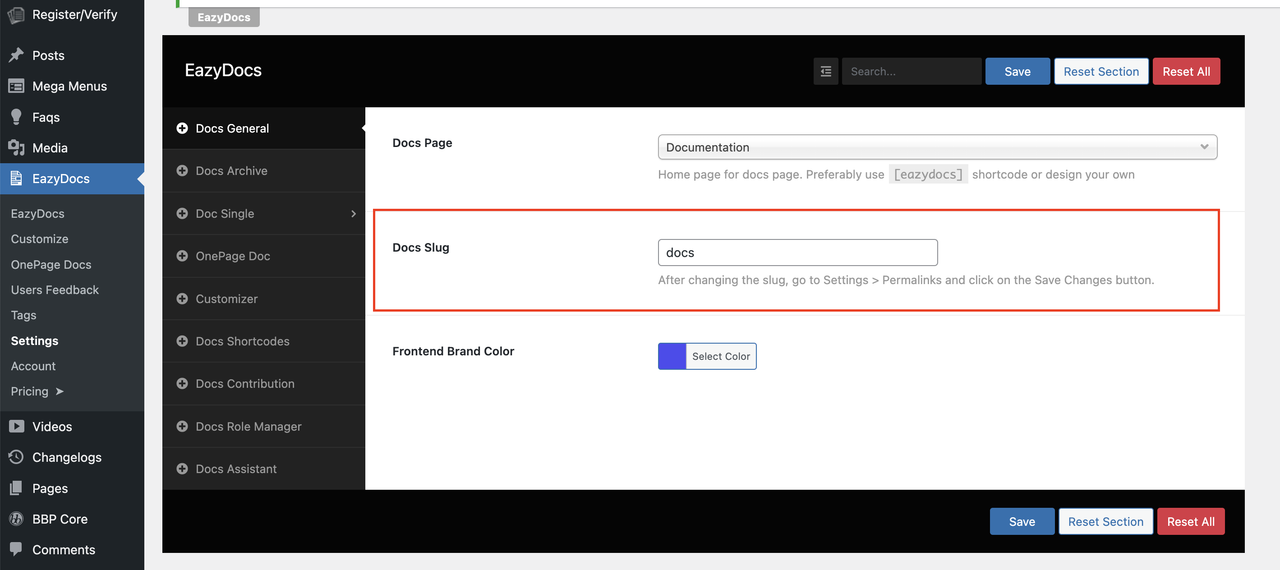Click the [eazydocs] shortcode text
The image size is (1280, 570).
[928, 174]
